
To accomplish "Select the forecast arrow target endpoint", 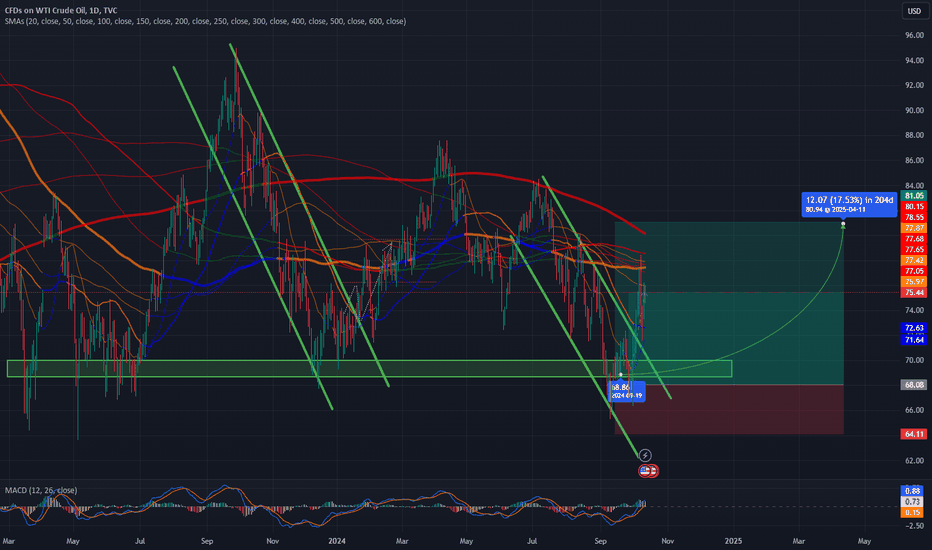I will [x=843, y=224].
